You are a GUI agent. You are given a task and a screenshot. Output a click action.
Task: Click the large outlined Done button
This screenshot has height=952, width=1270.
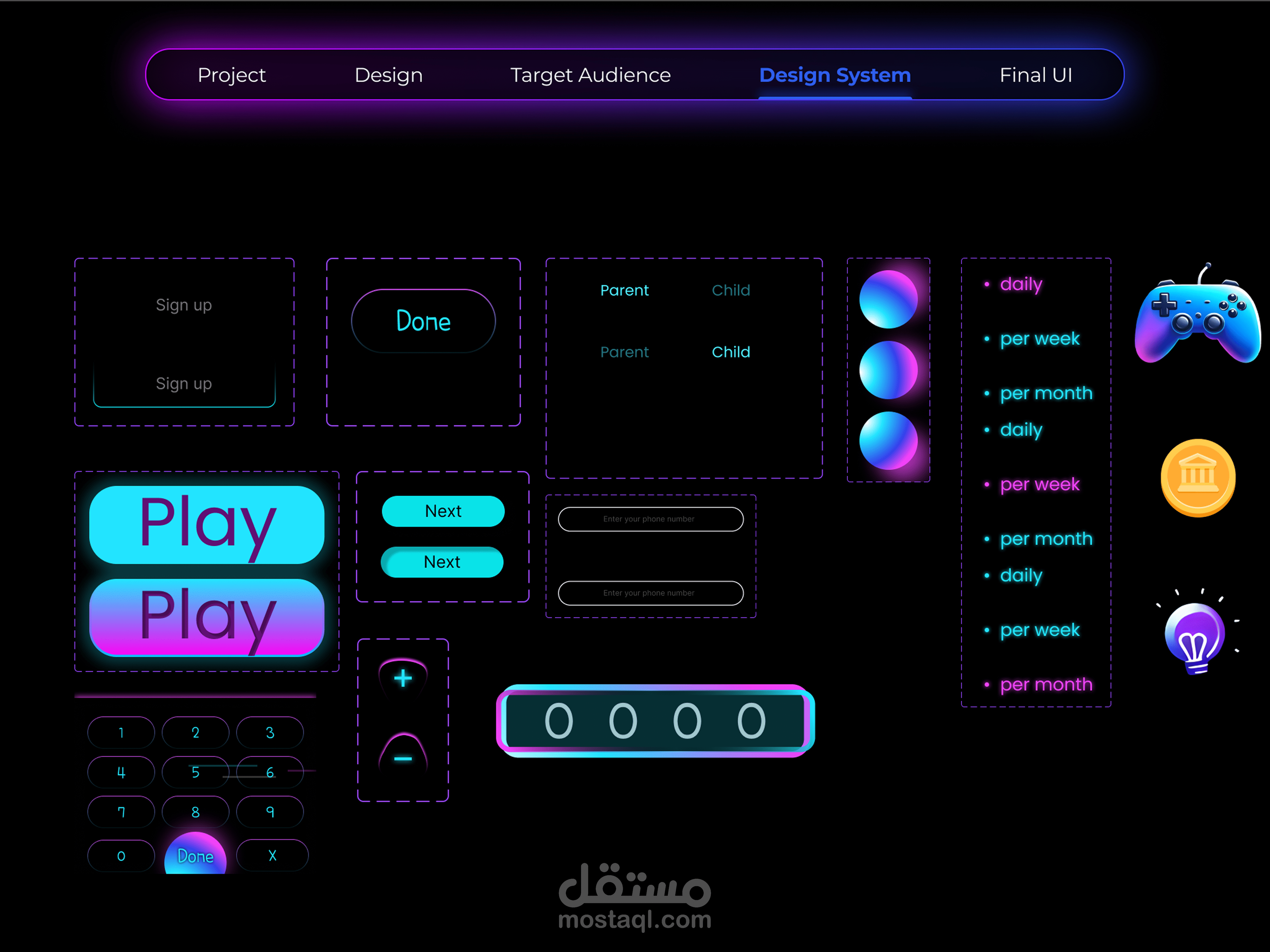[423, 321]
